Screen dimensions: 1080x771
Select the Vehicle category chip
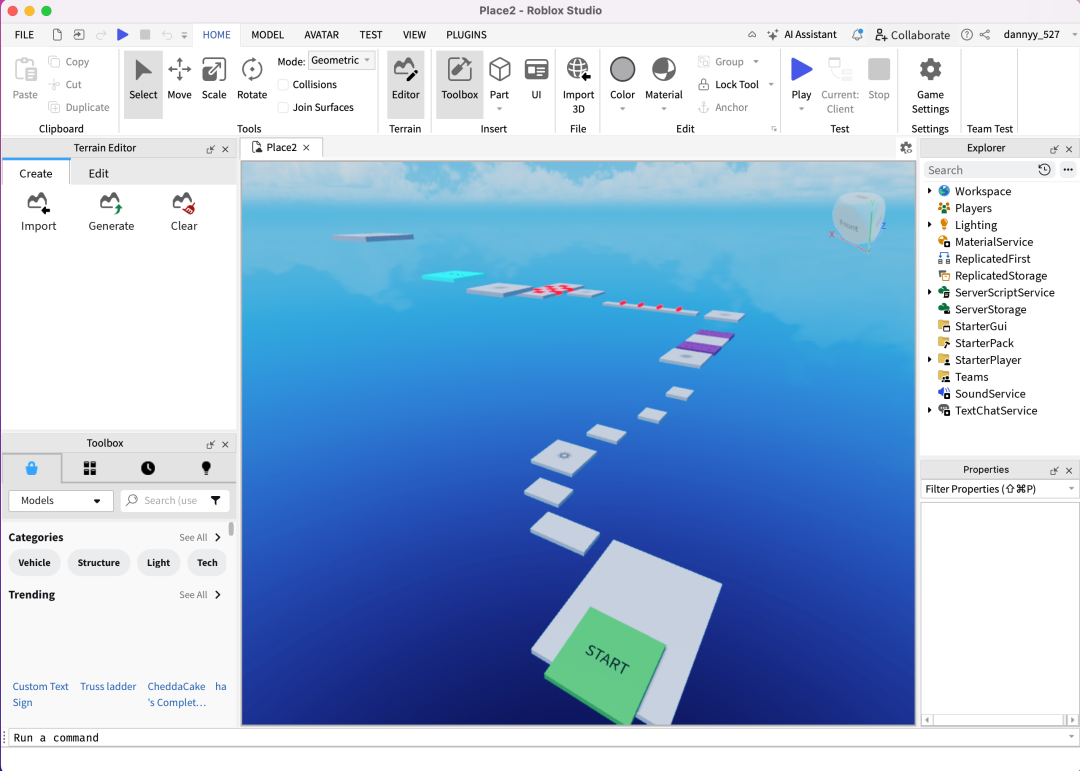point(34,562)
